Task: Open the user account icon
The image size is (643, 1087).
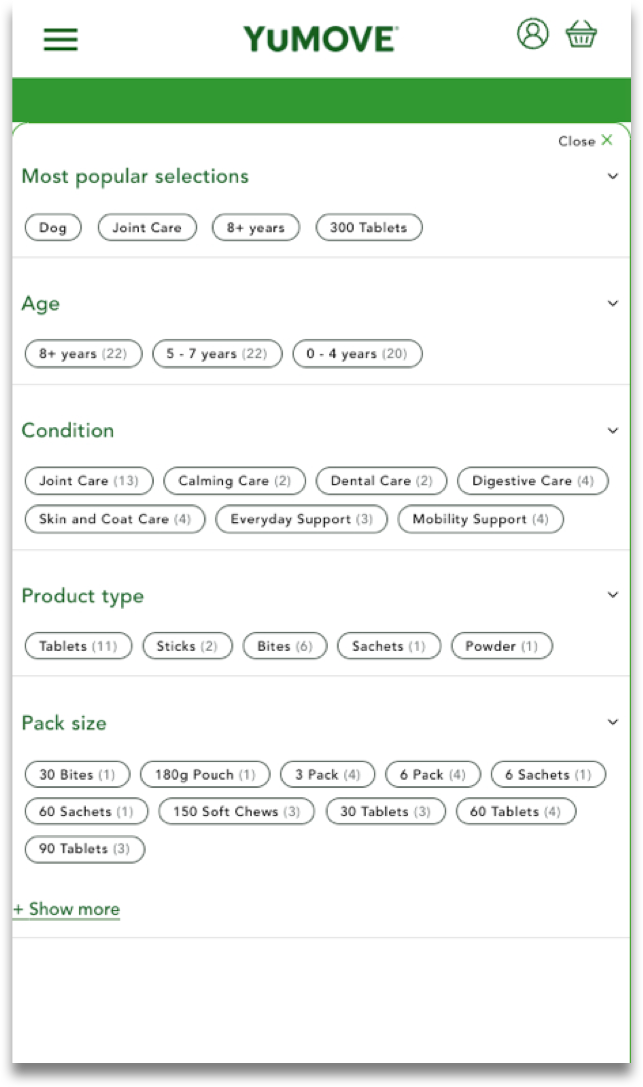Action: click(x=533, y=33)
